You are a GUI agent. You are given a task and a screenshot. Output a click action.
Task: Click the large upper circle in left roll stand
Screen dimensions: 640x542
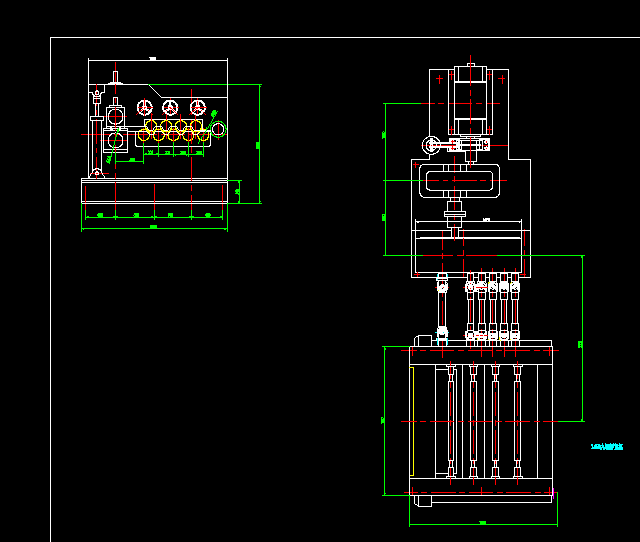pyautogui.click(x=116, y=118)
